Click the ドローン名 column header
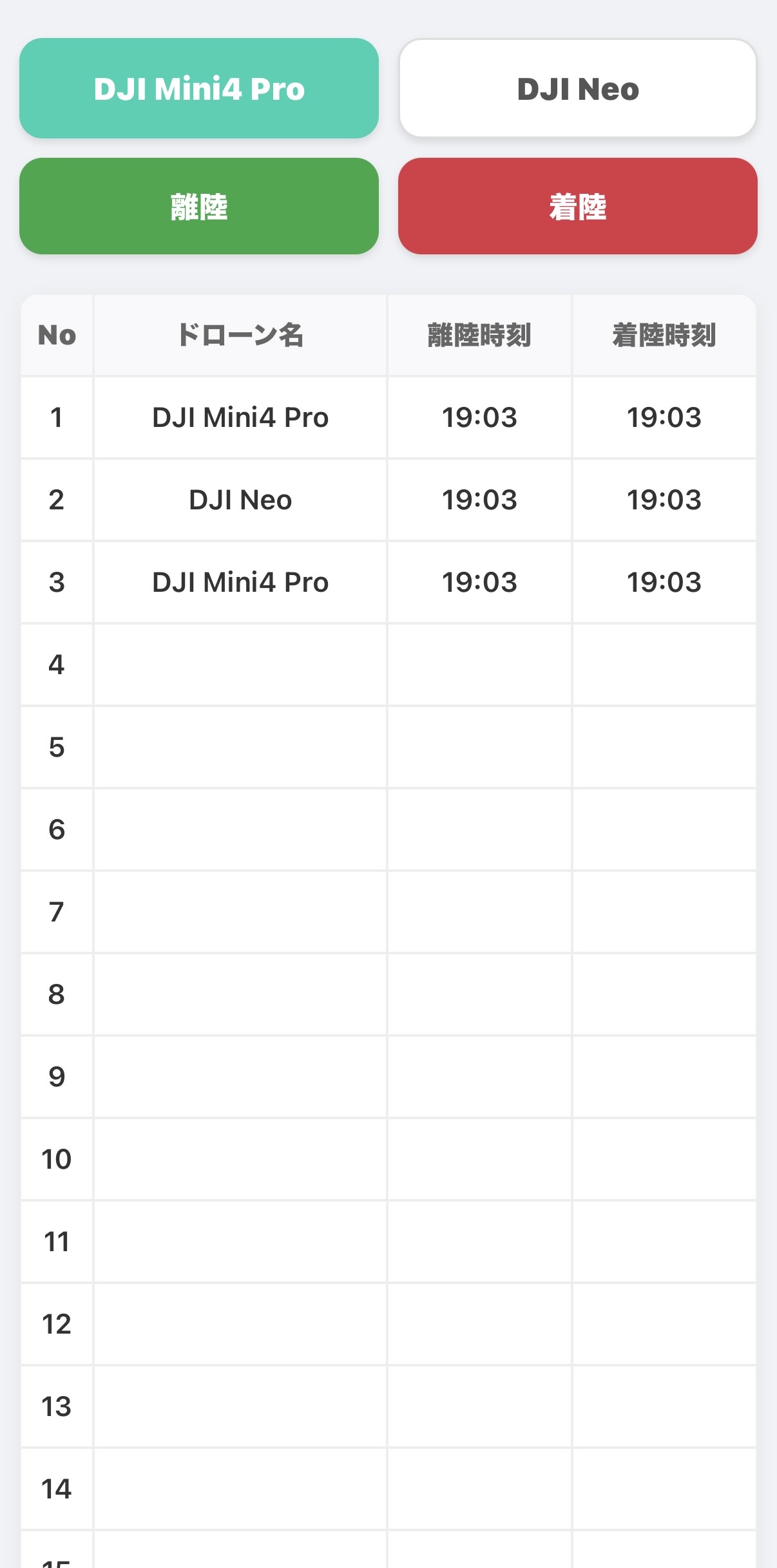The width and height of the screenshot is (777, 1568). click(240, 335)
